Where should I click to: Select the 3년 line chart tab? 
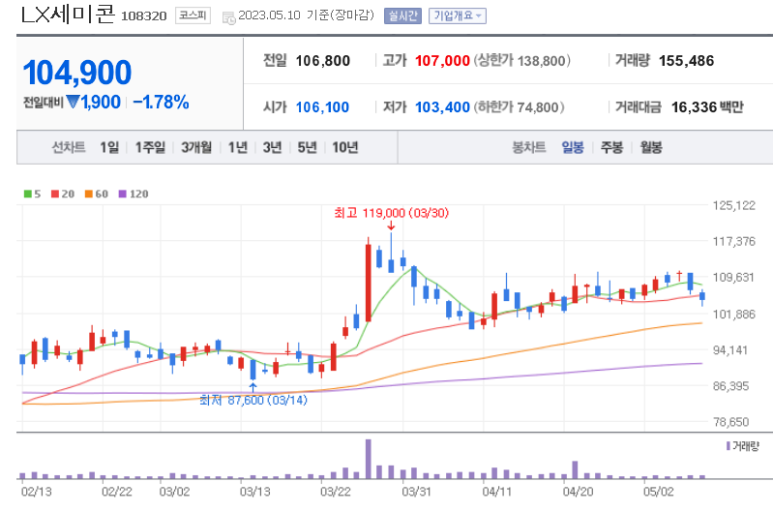pos(272,147)
